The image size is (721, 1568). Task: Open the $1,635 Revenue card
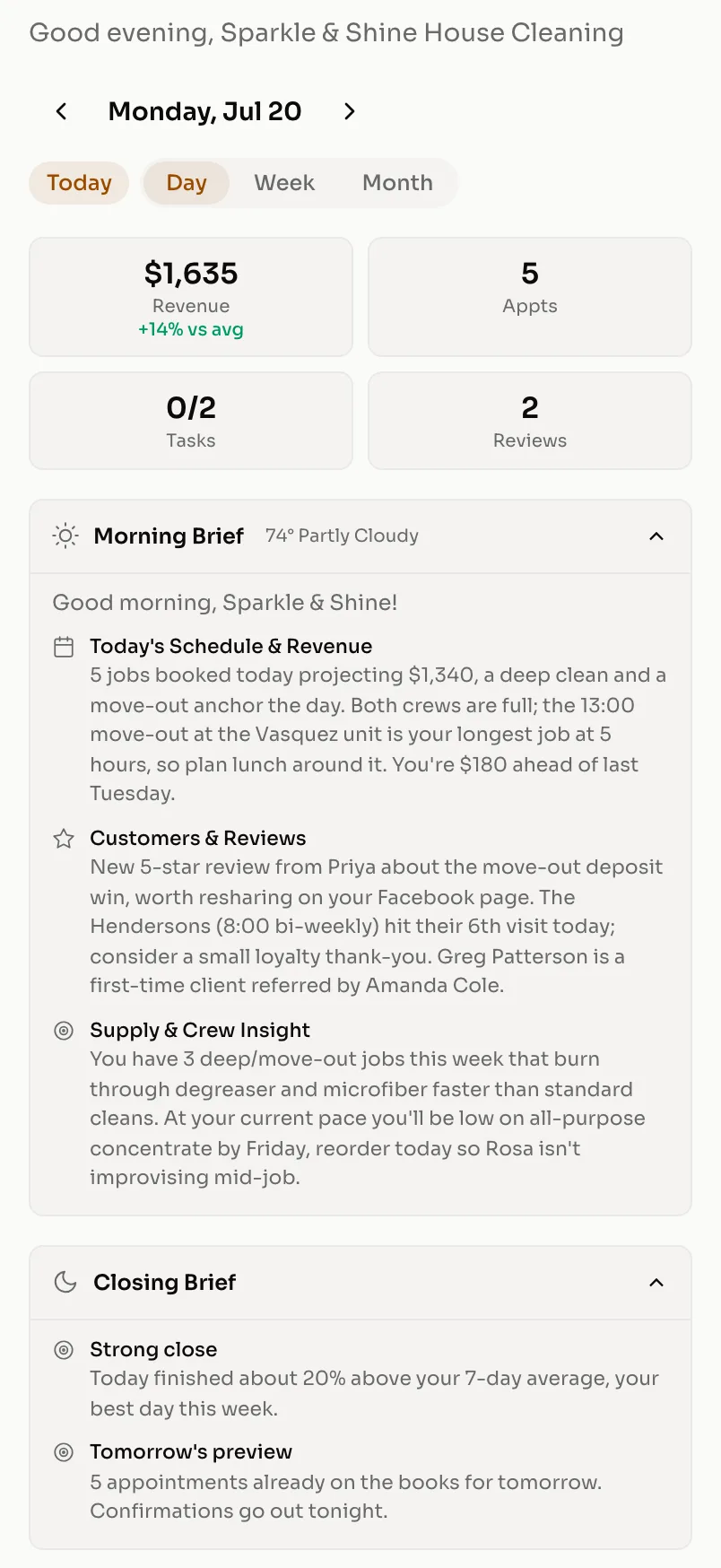tap(191, 297)
